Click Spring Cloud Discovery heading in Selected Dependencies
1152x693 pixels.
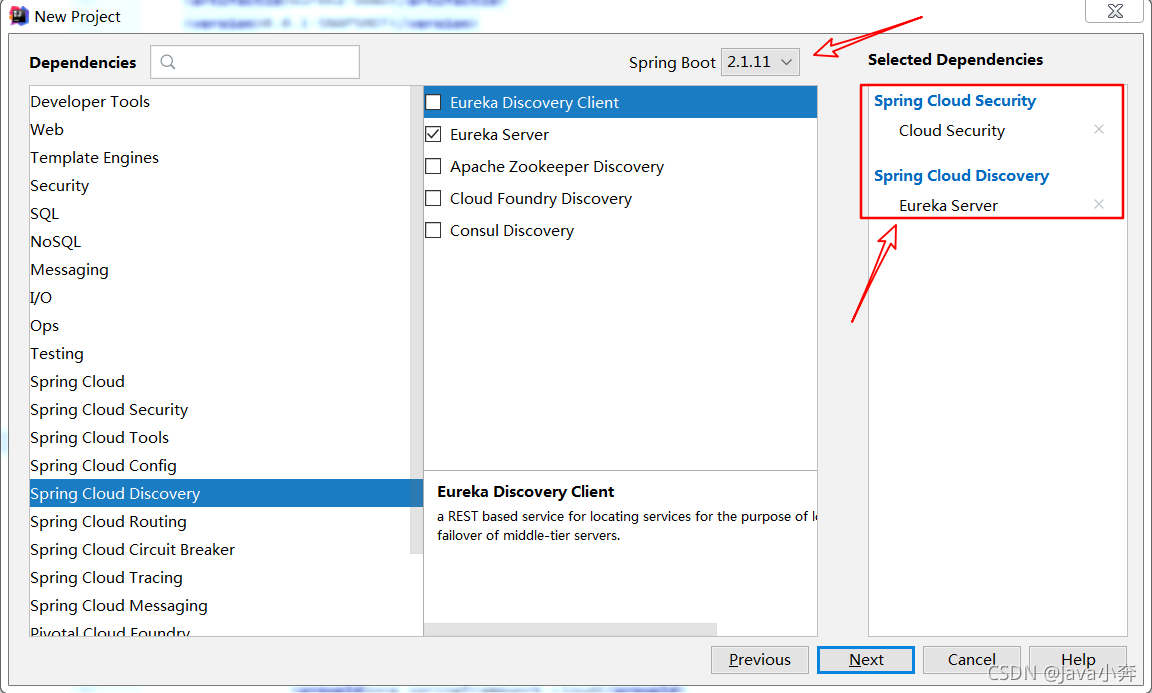pos(961,176)
